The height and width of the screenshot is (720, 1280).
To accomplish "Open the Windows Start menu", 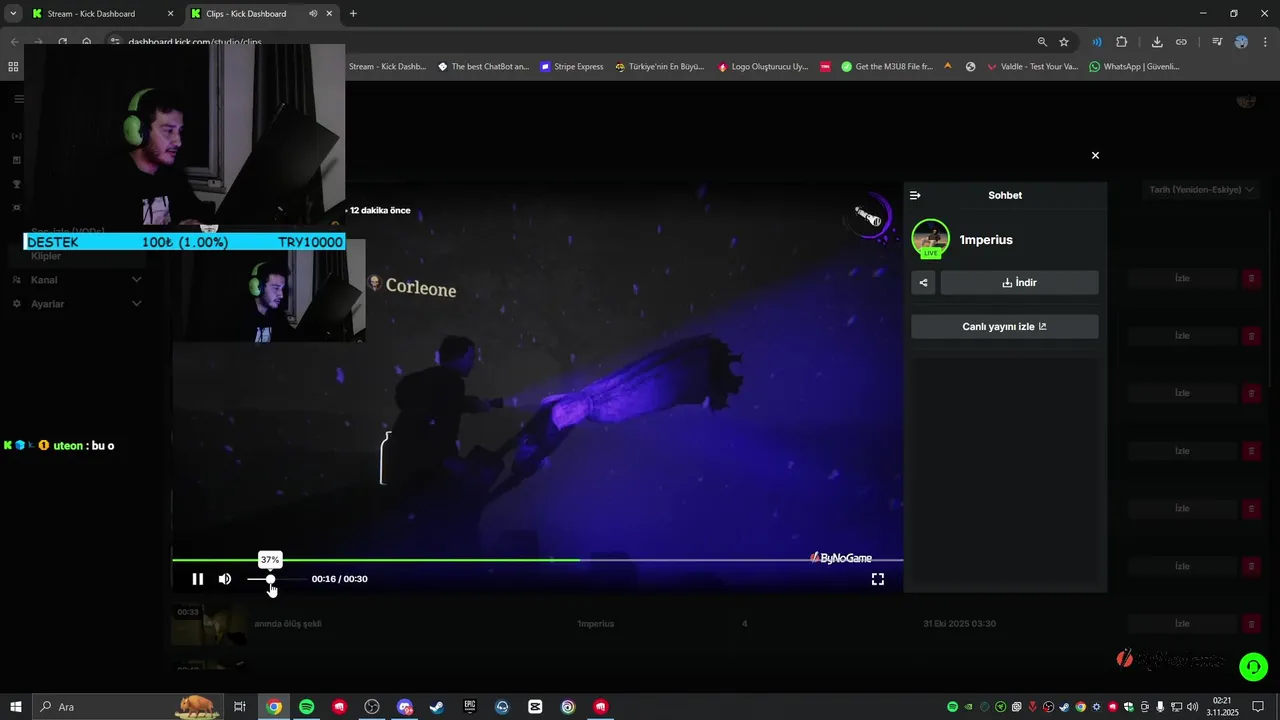I will [16, 707].
